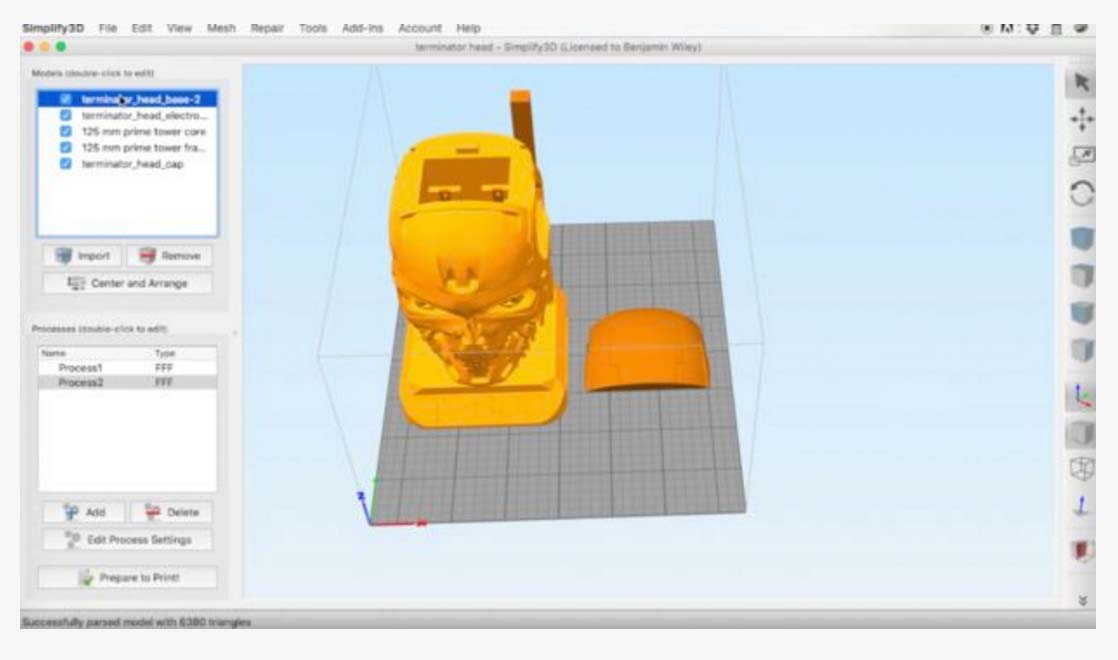Viewport: 1118px width, 660px height.
Task: Open the Edit menu
Action: 141,29
